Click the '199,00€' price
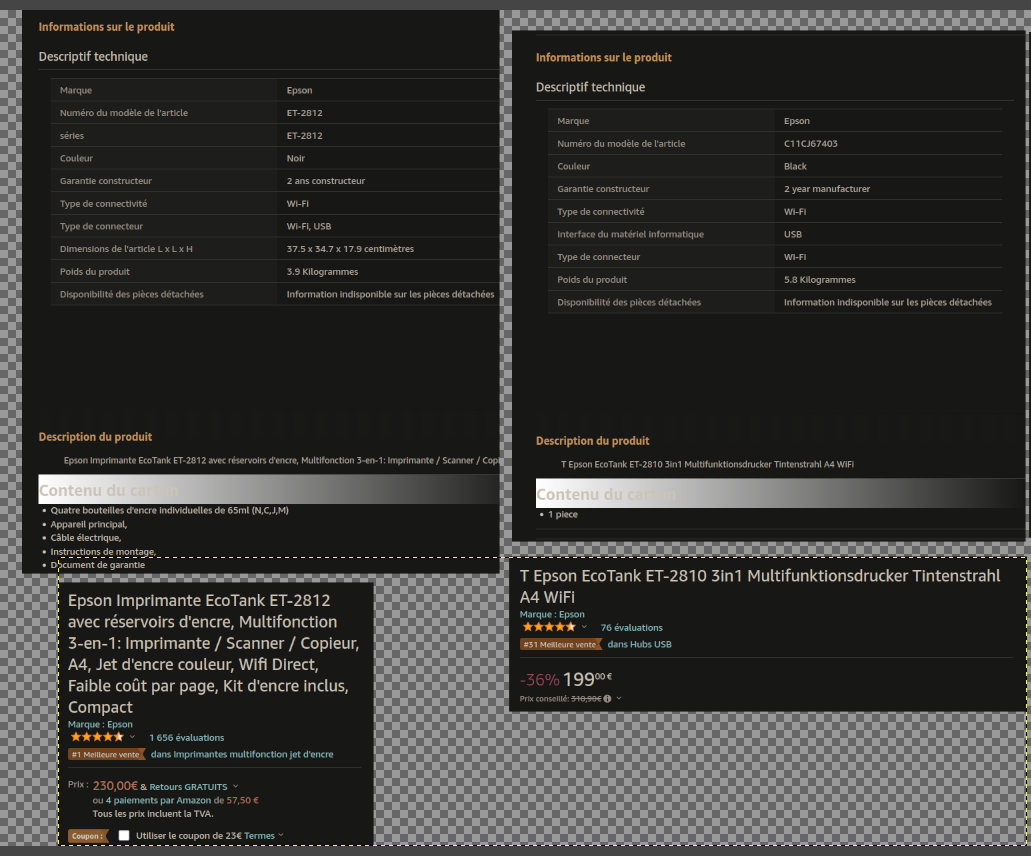This screenshot has height=856, width=1031. [x=587, y=679]
